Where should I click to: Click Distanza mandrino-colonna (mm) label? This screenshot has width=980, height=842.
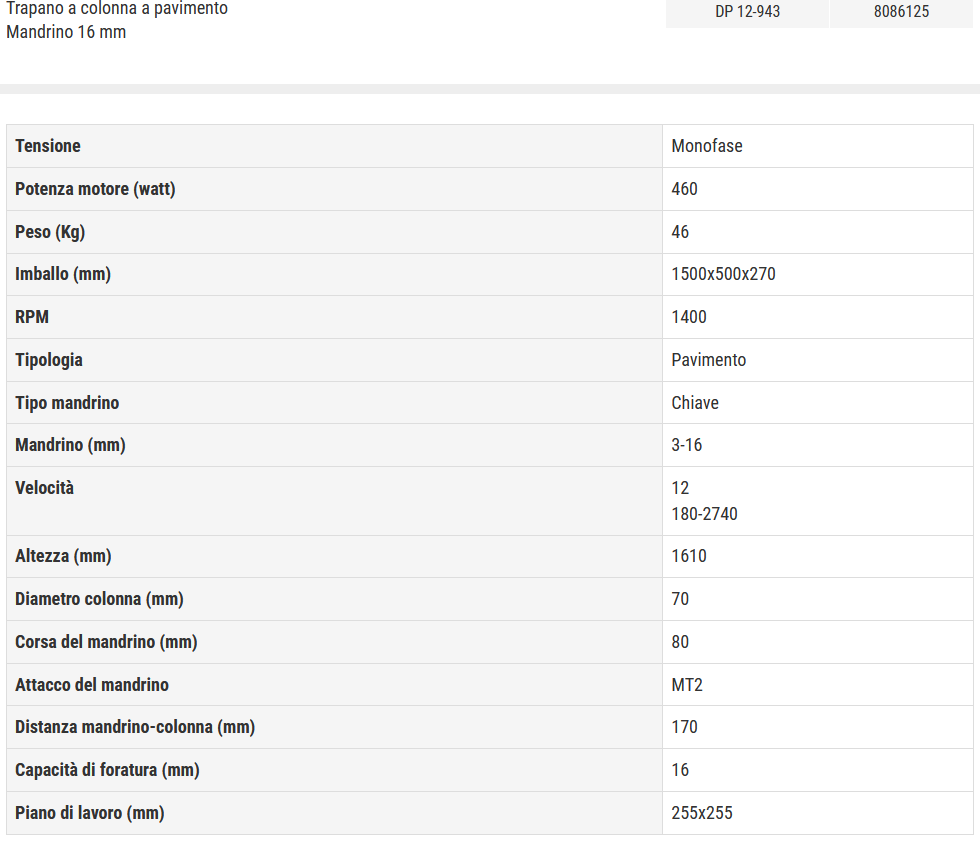135,728
